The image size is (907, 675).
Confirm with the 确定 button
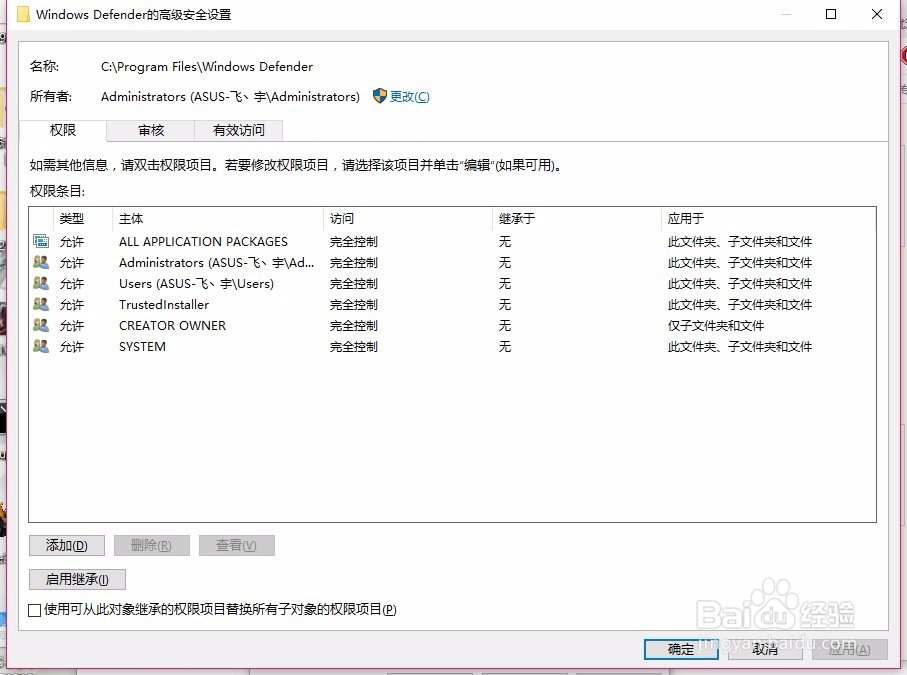point(681,649)
